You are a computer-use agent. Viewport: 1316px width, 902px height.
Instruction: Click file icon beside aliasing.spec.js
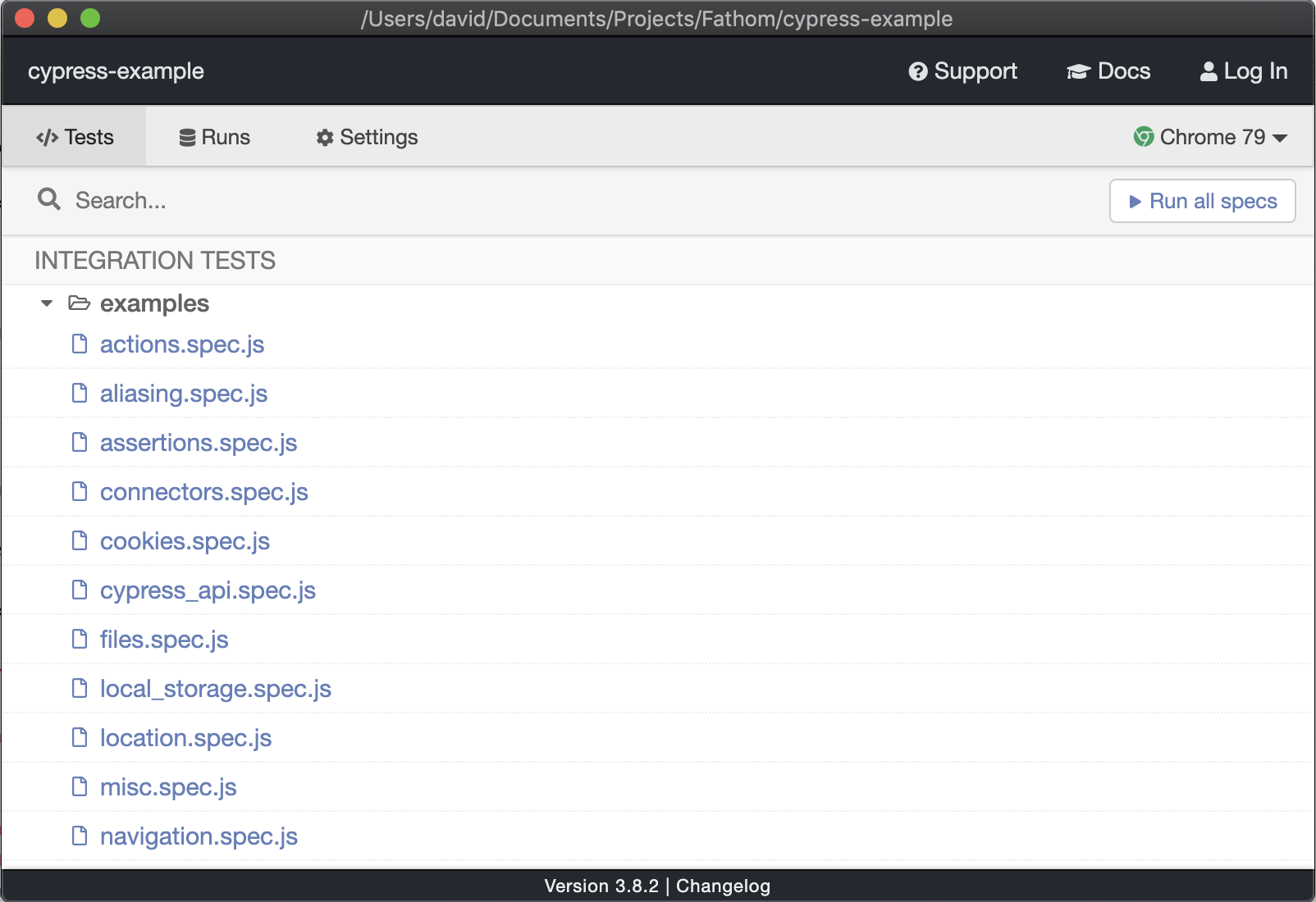pyautogui.click(x=80, y=393)
